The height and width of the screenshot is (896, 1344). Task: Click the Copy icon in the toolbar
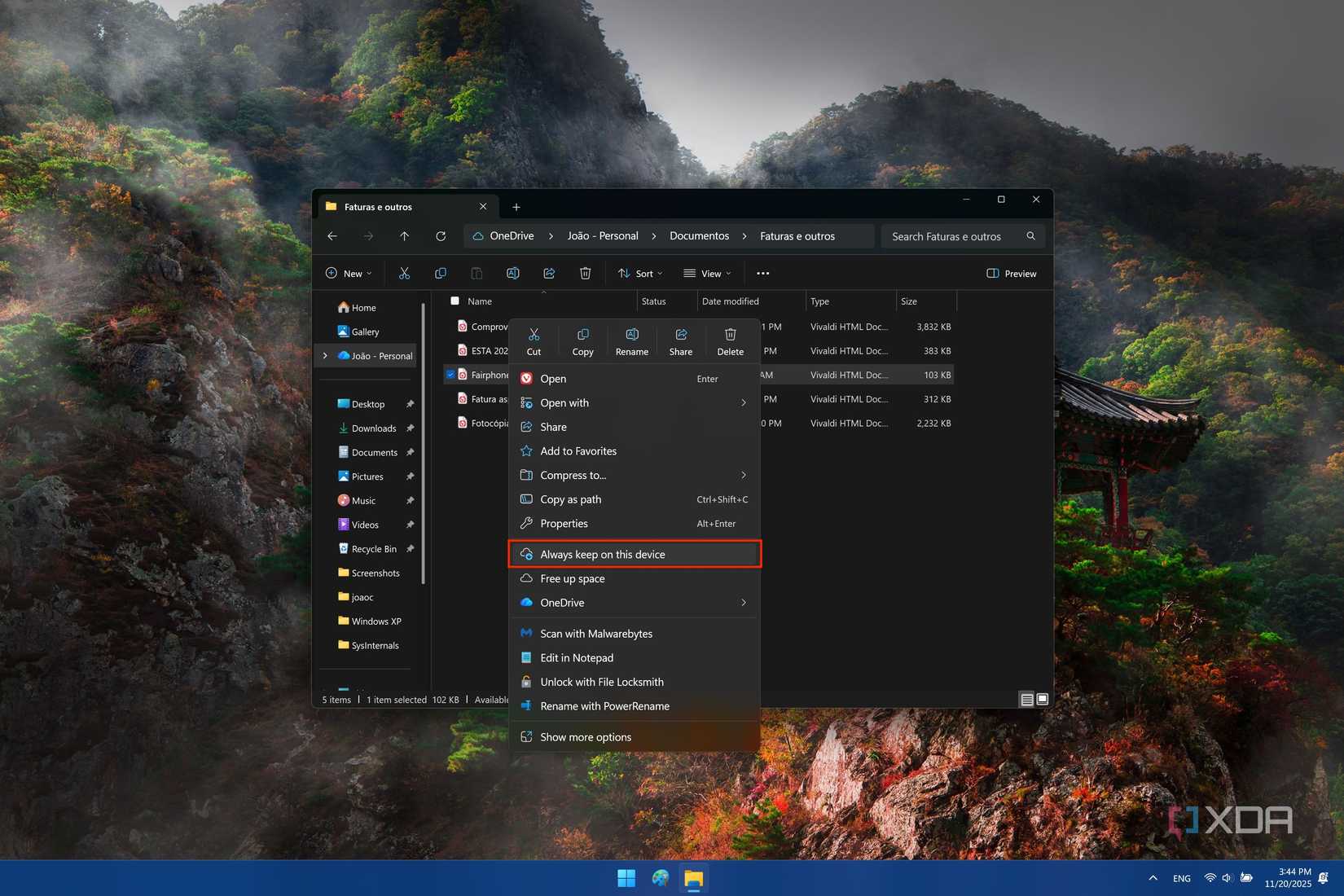tap(441, 273)
